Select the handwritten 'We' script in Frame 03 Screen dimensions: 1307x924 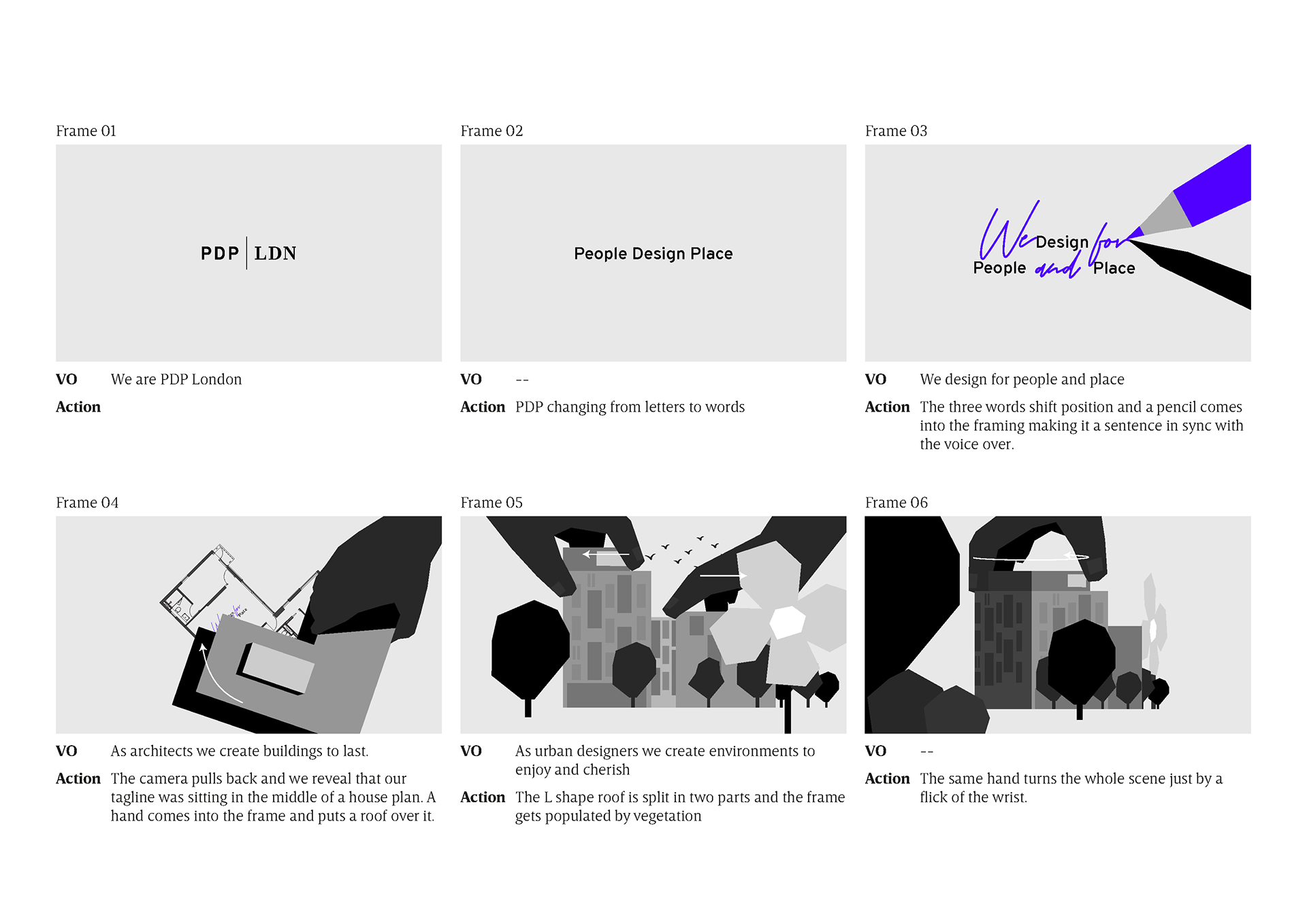click(x=1008, y=231)
